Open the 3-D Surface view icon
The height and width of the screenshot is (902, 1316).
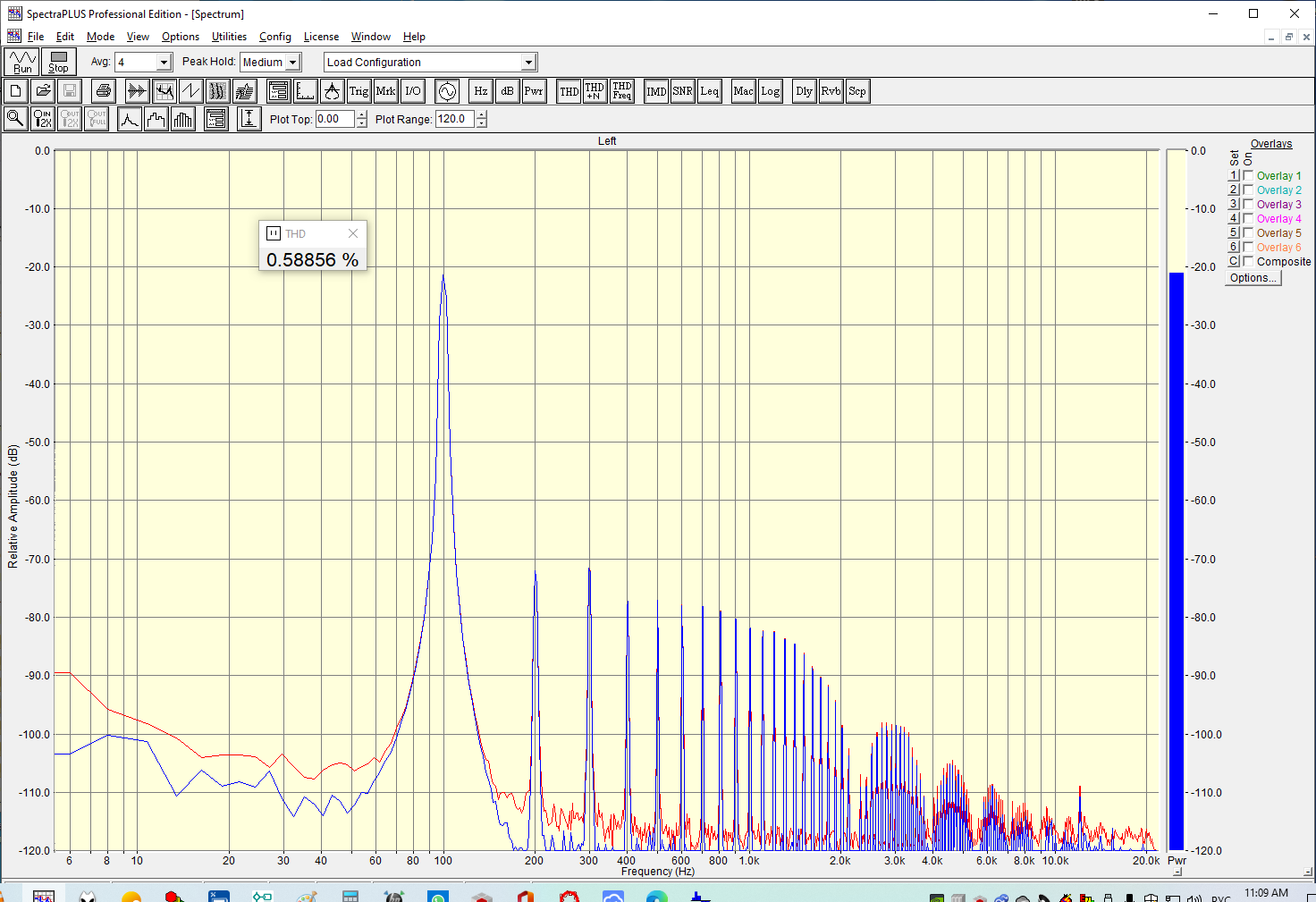point(244,91)
